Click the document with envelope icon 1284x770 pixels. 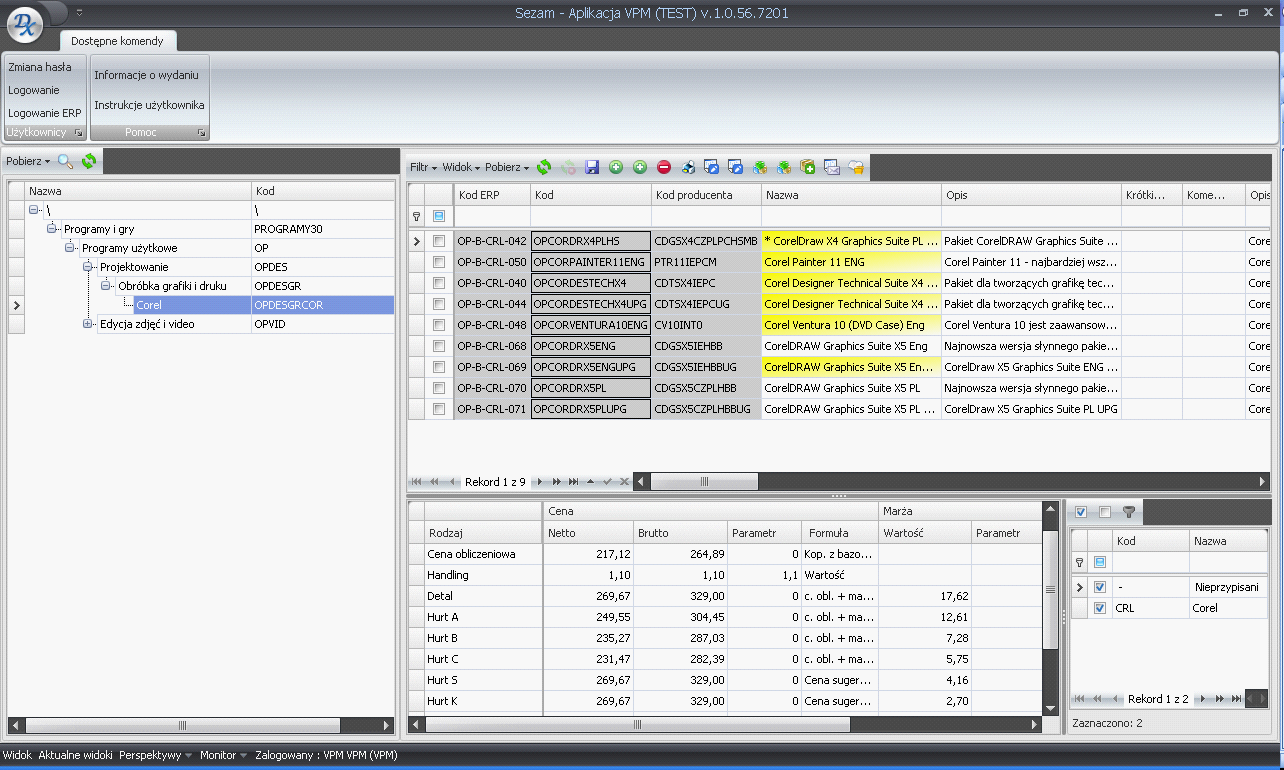(x=832, y=168)
